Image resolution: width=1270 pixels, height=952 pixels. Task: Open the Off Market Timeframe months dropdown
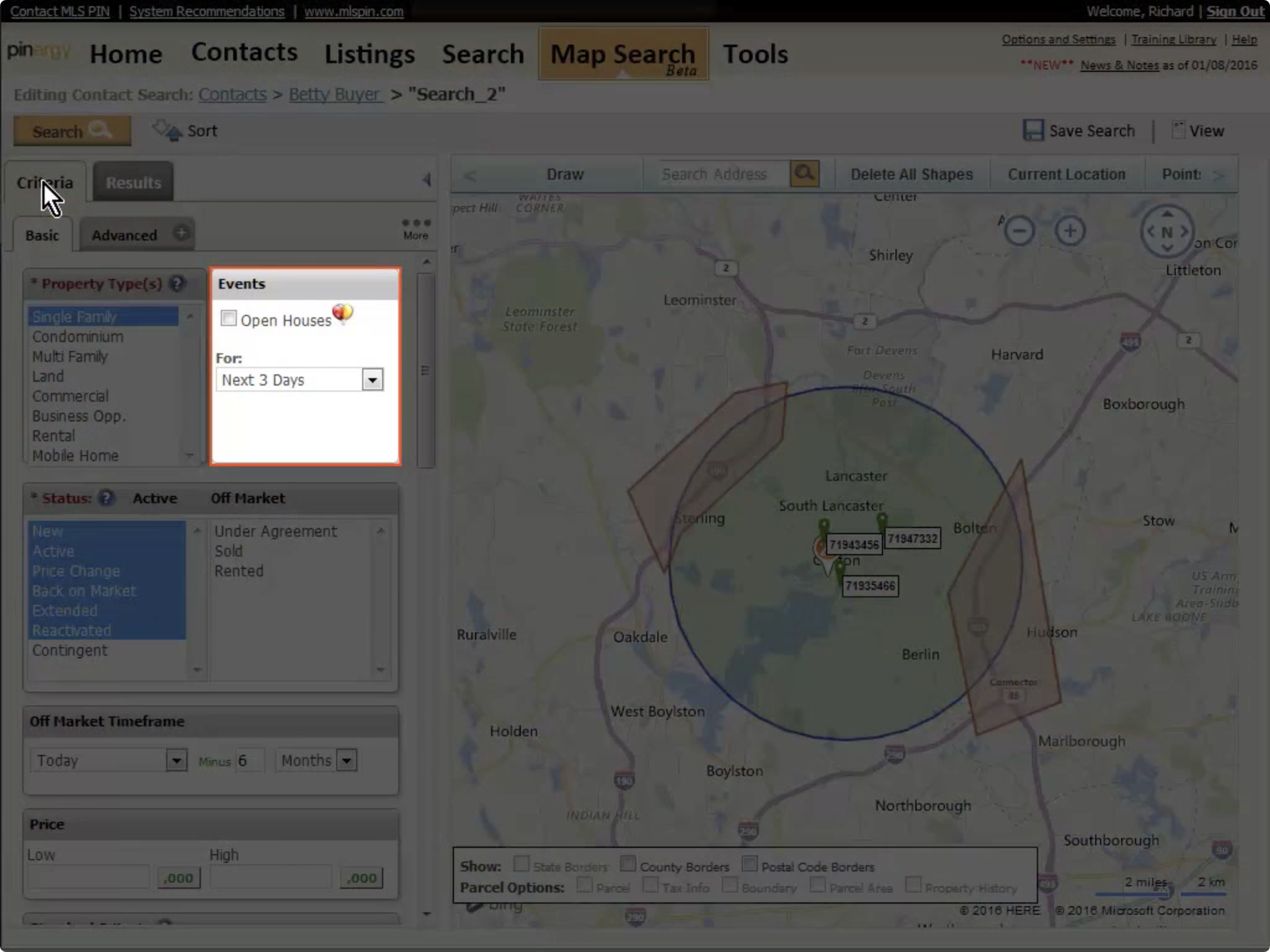tap(347, 761)
